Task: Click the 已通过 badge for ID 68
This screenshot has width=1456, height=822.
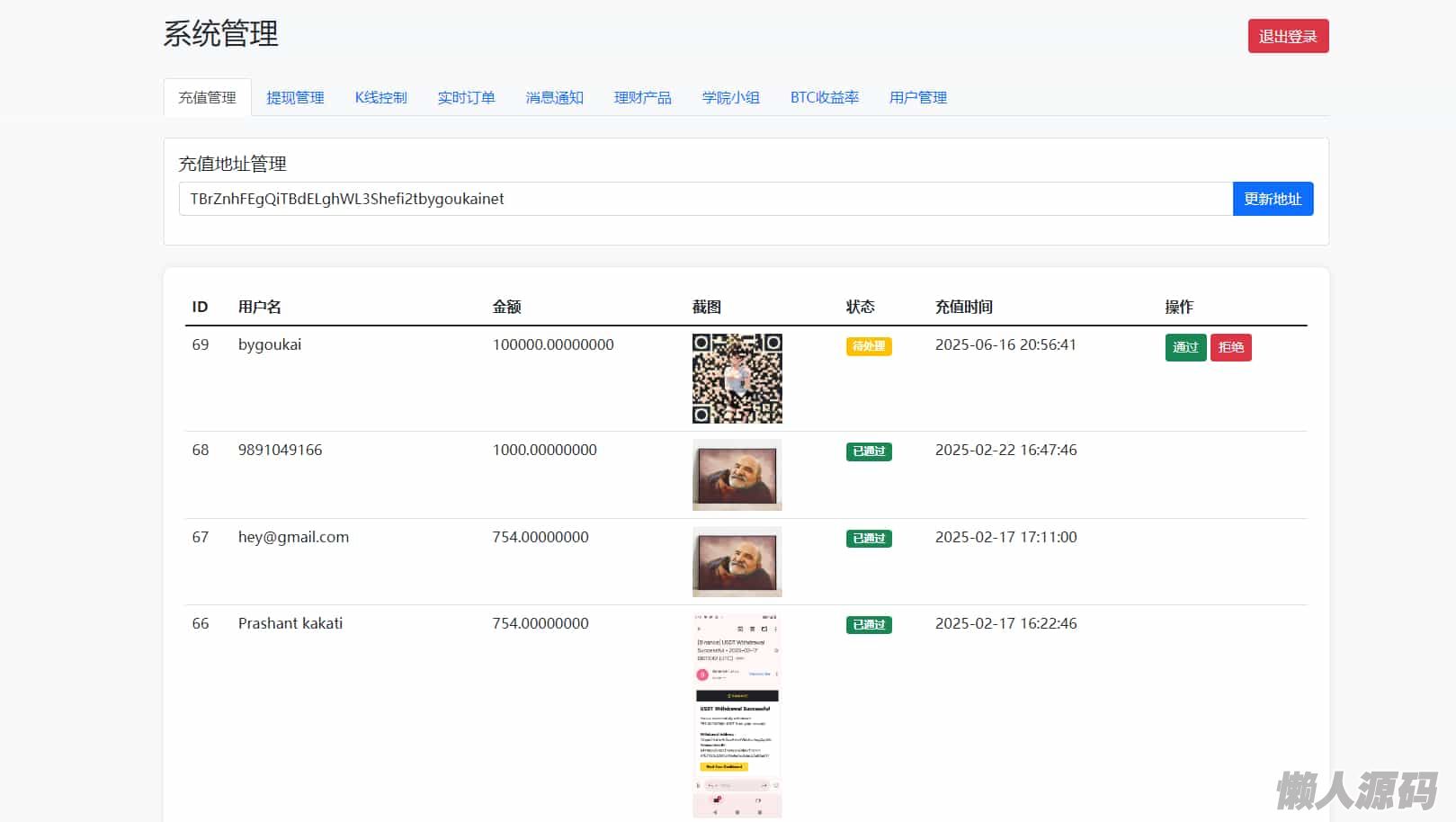Action: (868, 451)
